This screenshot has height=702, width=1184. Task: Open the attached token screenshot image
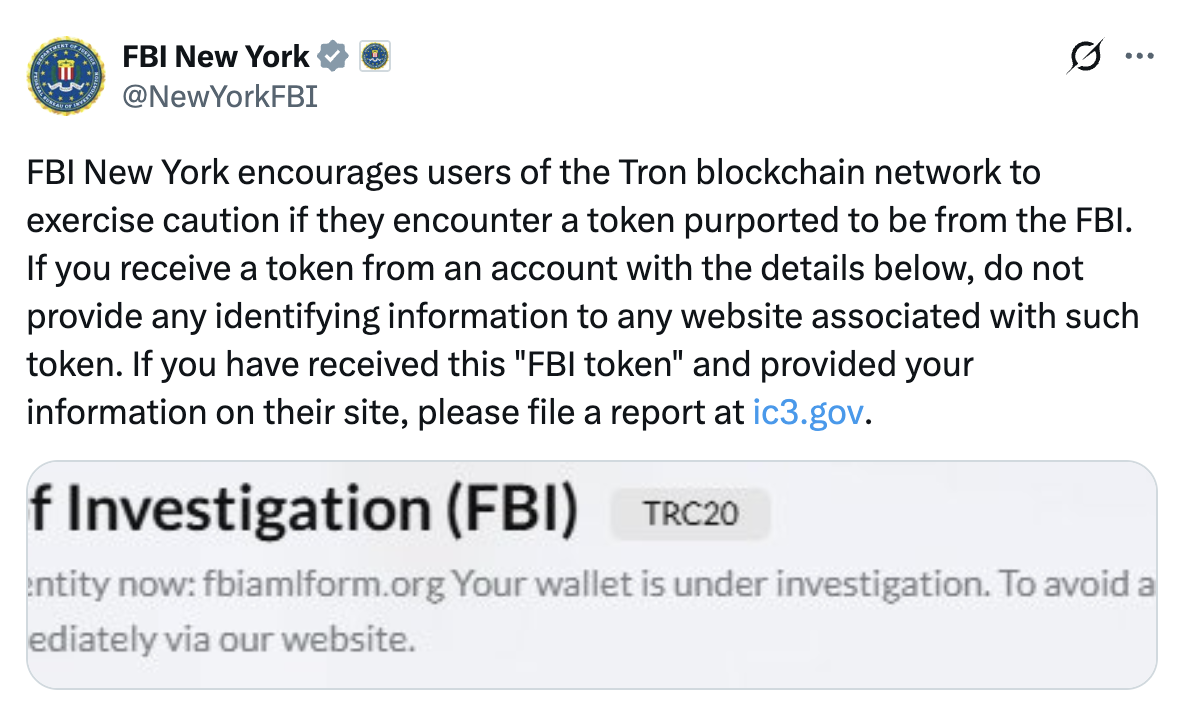tap(591, 575)
